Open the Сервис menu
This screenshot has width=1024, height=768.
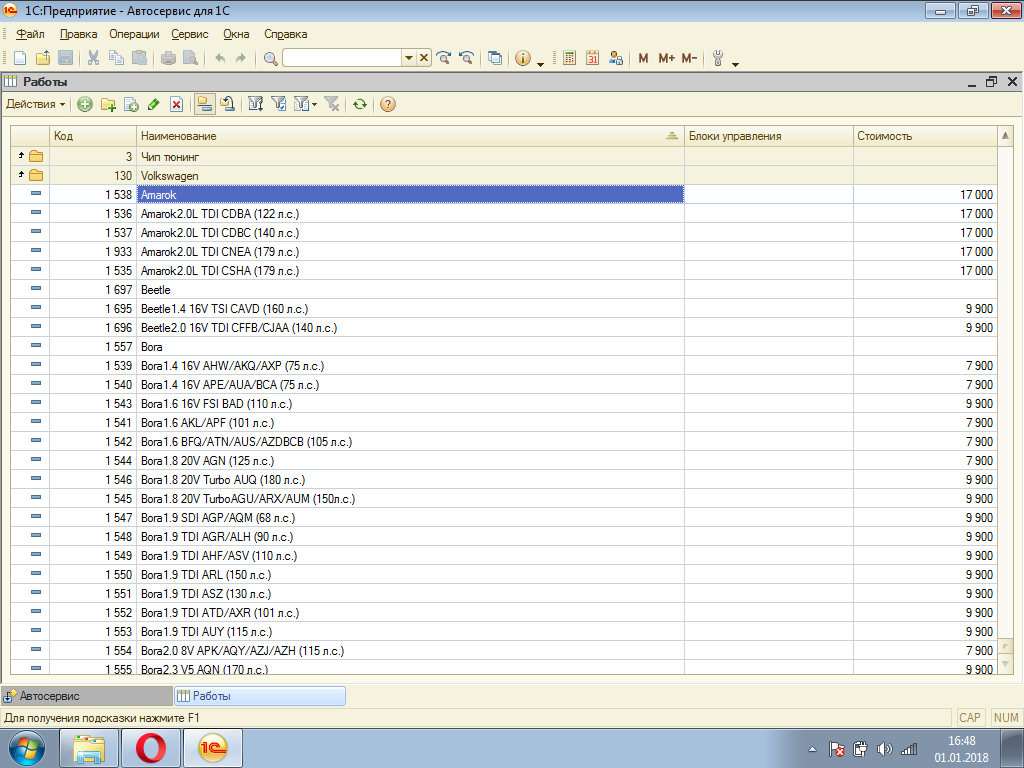[190, 34]
